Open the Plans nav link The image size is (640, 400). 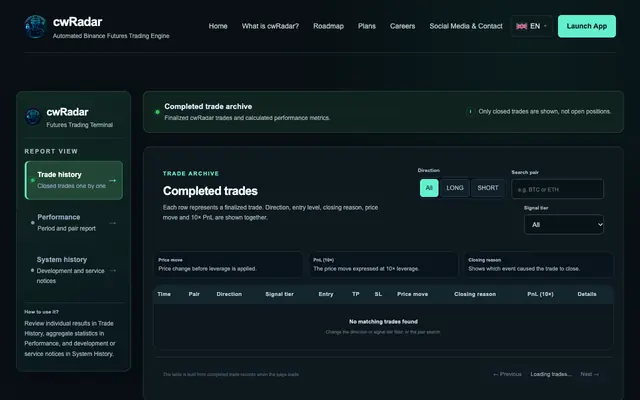coord(367,26)
